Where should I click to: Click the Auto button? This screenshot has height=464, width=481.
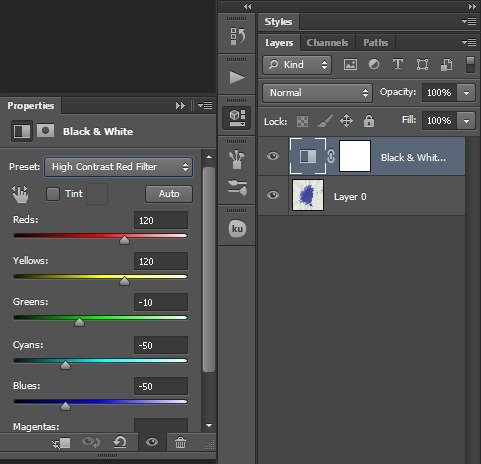[169, 194]
